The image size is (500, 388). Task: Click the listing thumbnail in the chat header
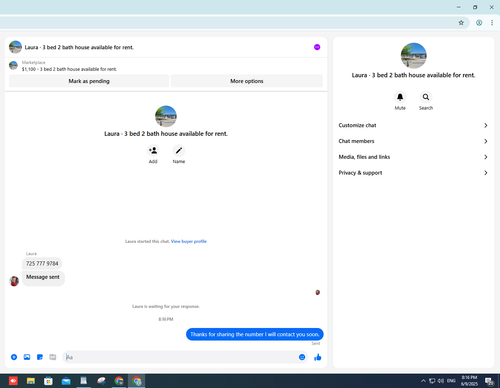click(15, 47)
